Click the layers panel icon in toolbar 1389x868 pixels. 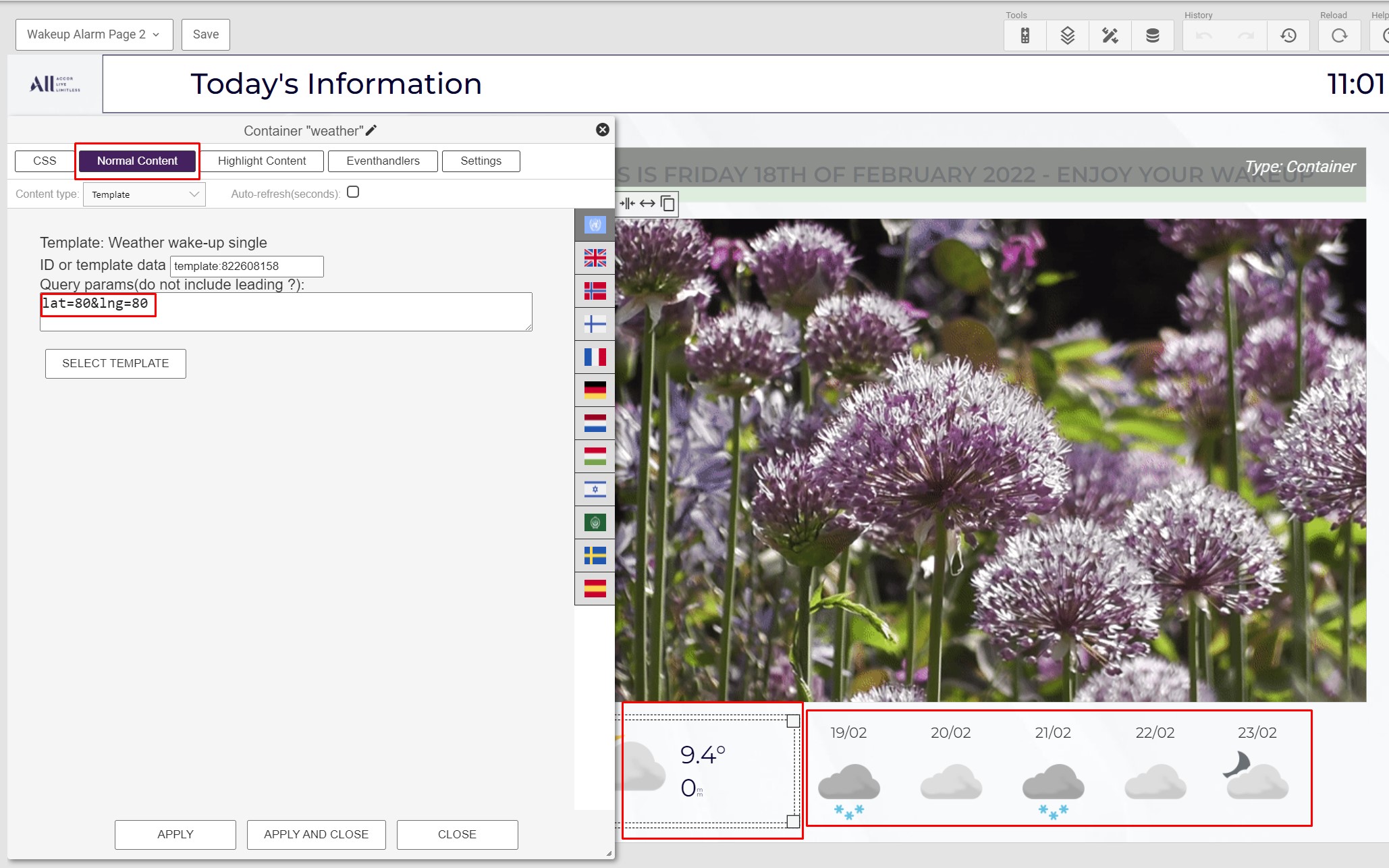point(1067,34)
